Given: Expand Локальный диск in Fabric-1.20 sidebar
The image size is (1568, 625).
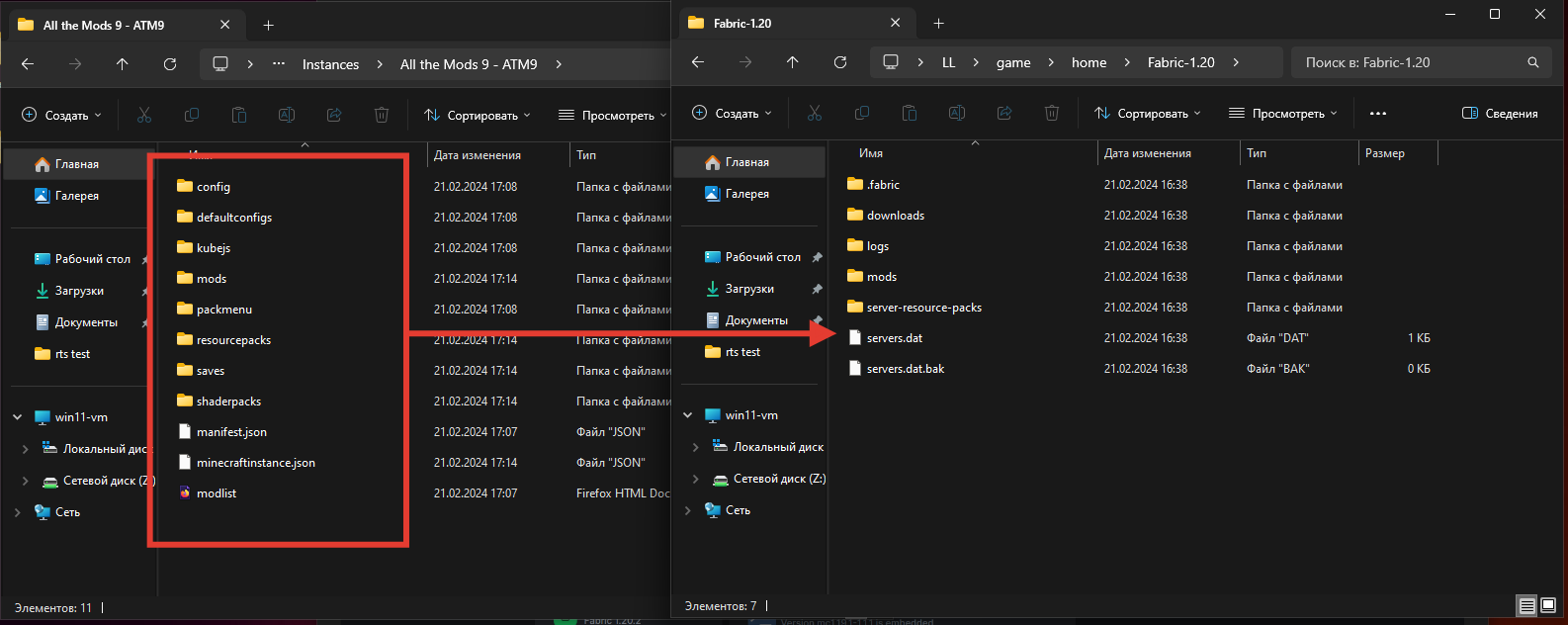Looking at the screenshot, I should pyautogui.click(x=695, y=447).
